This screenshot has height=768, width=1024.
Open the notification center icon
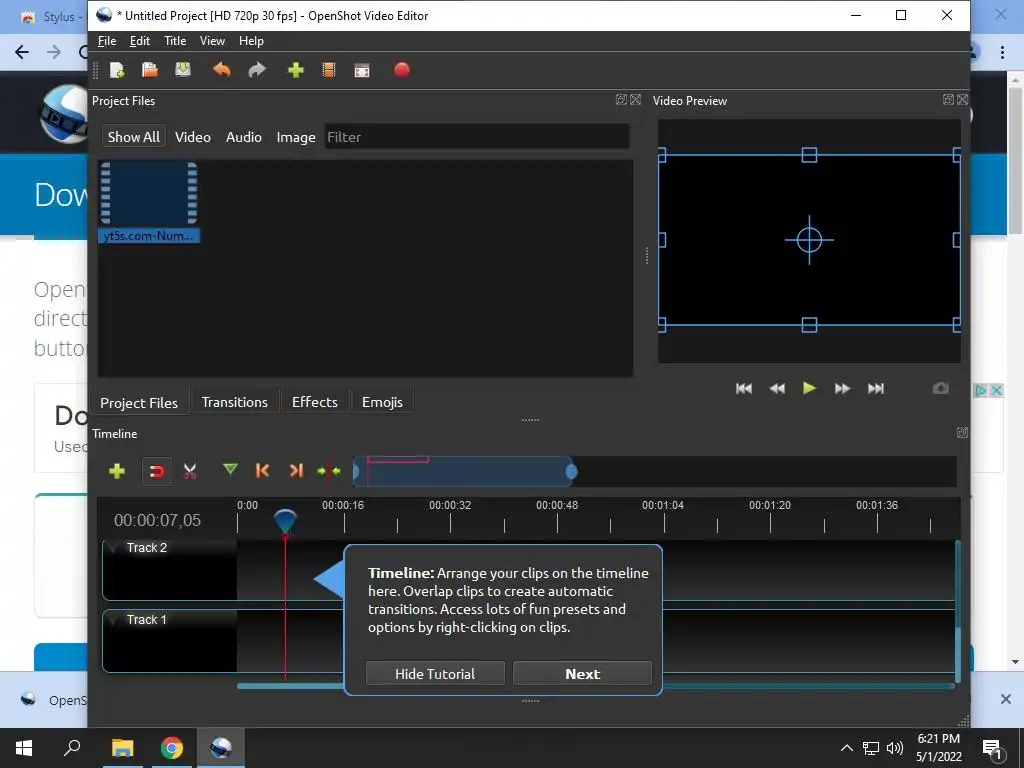[992, 749]
